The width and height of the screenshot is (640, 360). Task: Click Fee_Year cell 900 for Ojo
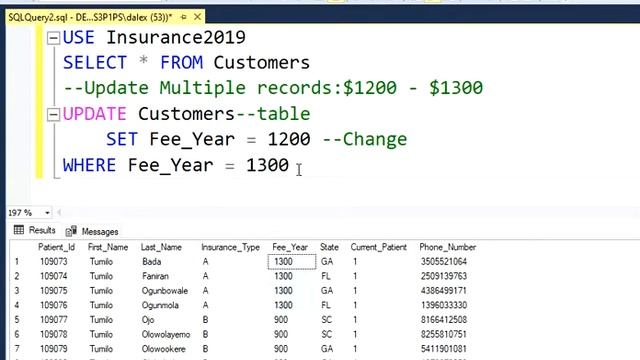(x=281, y=320)
